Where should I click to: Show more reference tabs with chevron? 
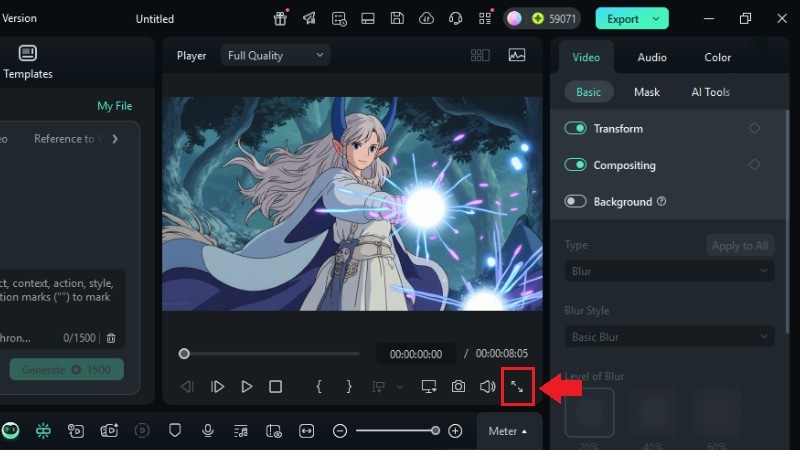pyautogui.click(x=115, y=139)
